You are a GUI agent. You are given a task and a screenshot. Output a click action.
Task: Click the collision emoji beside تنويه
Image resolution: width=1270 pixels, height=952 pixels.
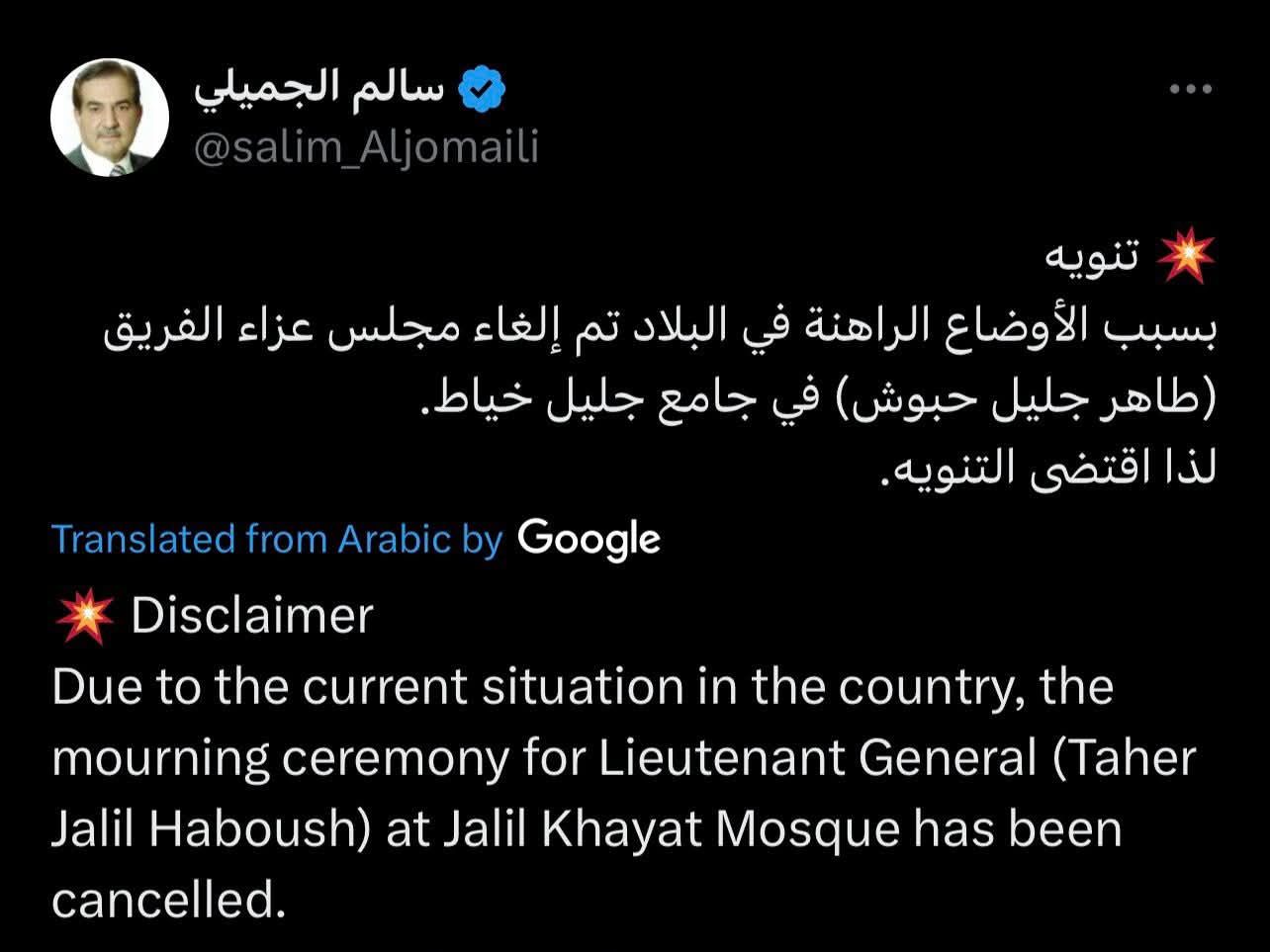pos(1185,257)
